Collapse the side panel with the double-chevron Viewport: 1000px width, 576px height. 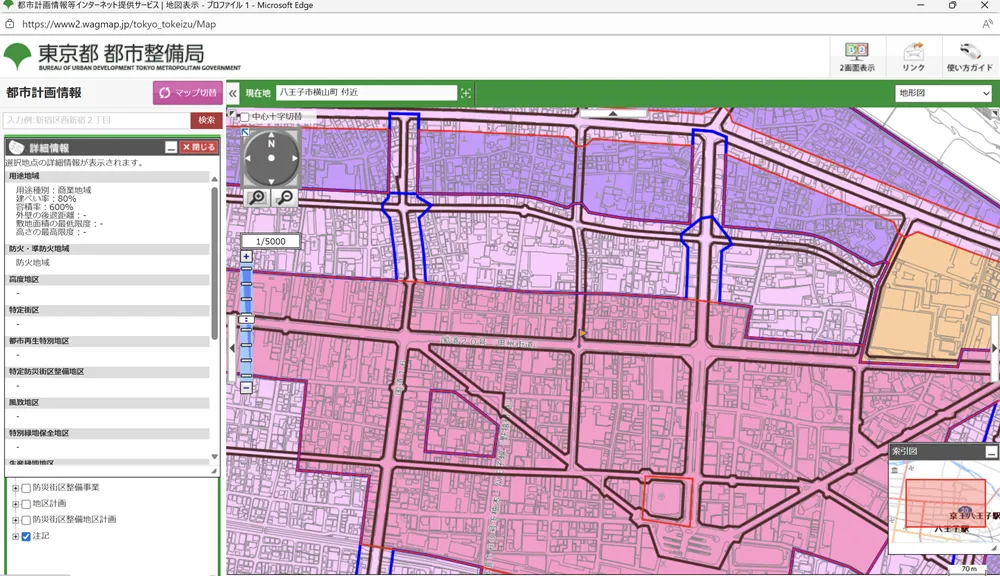(x=233, y=93)
